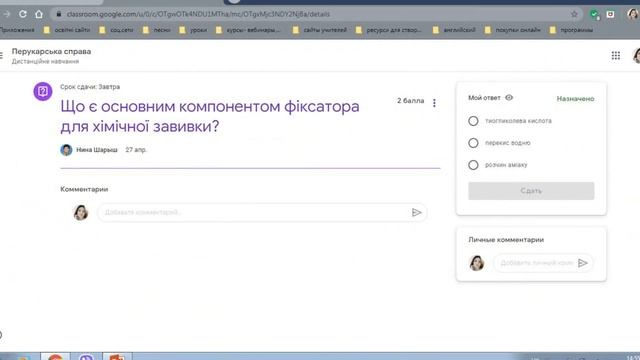
Task: Open the extension icon next to the shield
Action: (x=610, y=14)
